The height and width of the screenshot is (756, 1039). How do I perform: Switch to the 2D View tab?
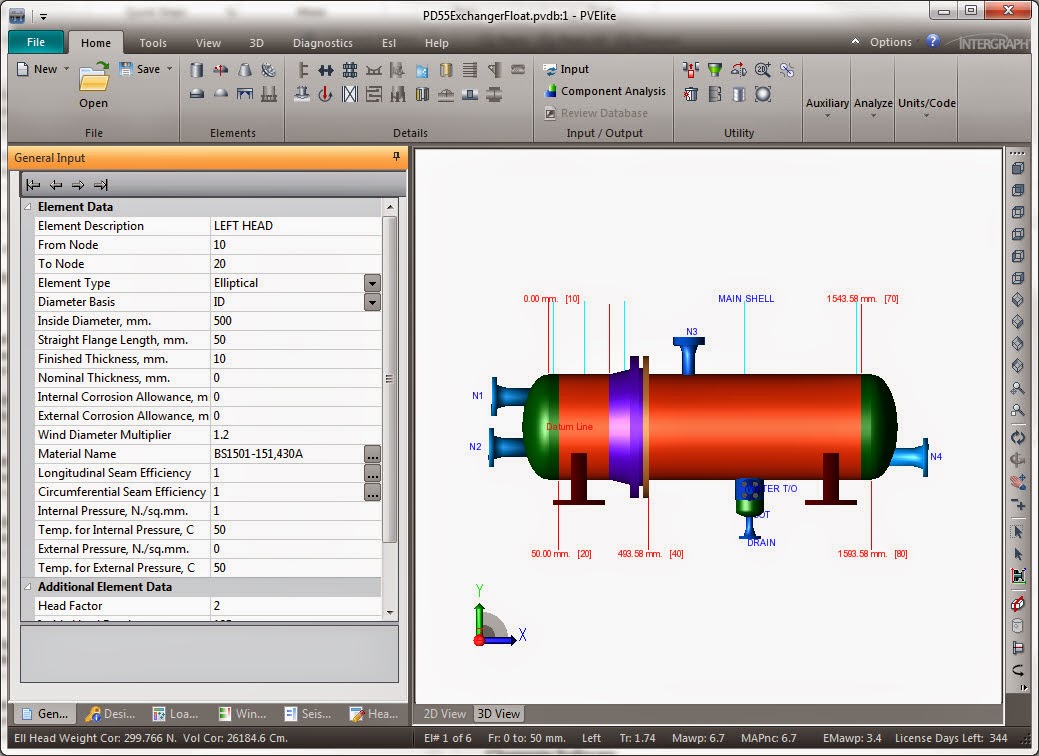click(444, 713)
